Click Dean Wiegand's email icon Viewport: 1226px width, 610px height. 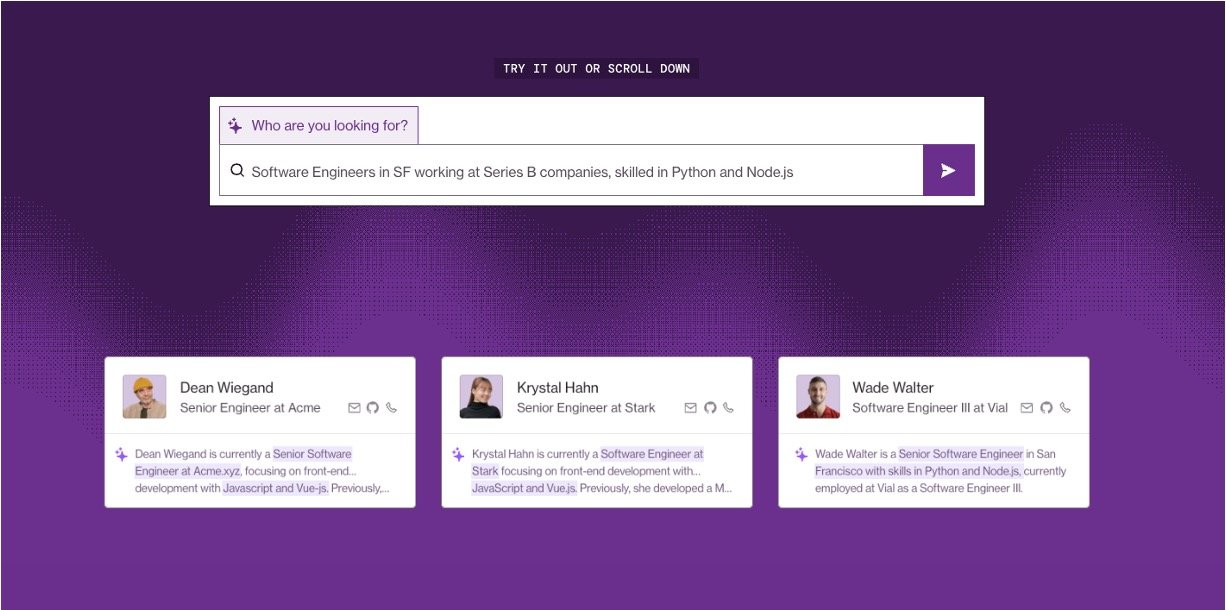(x=354, y=408)
